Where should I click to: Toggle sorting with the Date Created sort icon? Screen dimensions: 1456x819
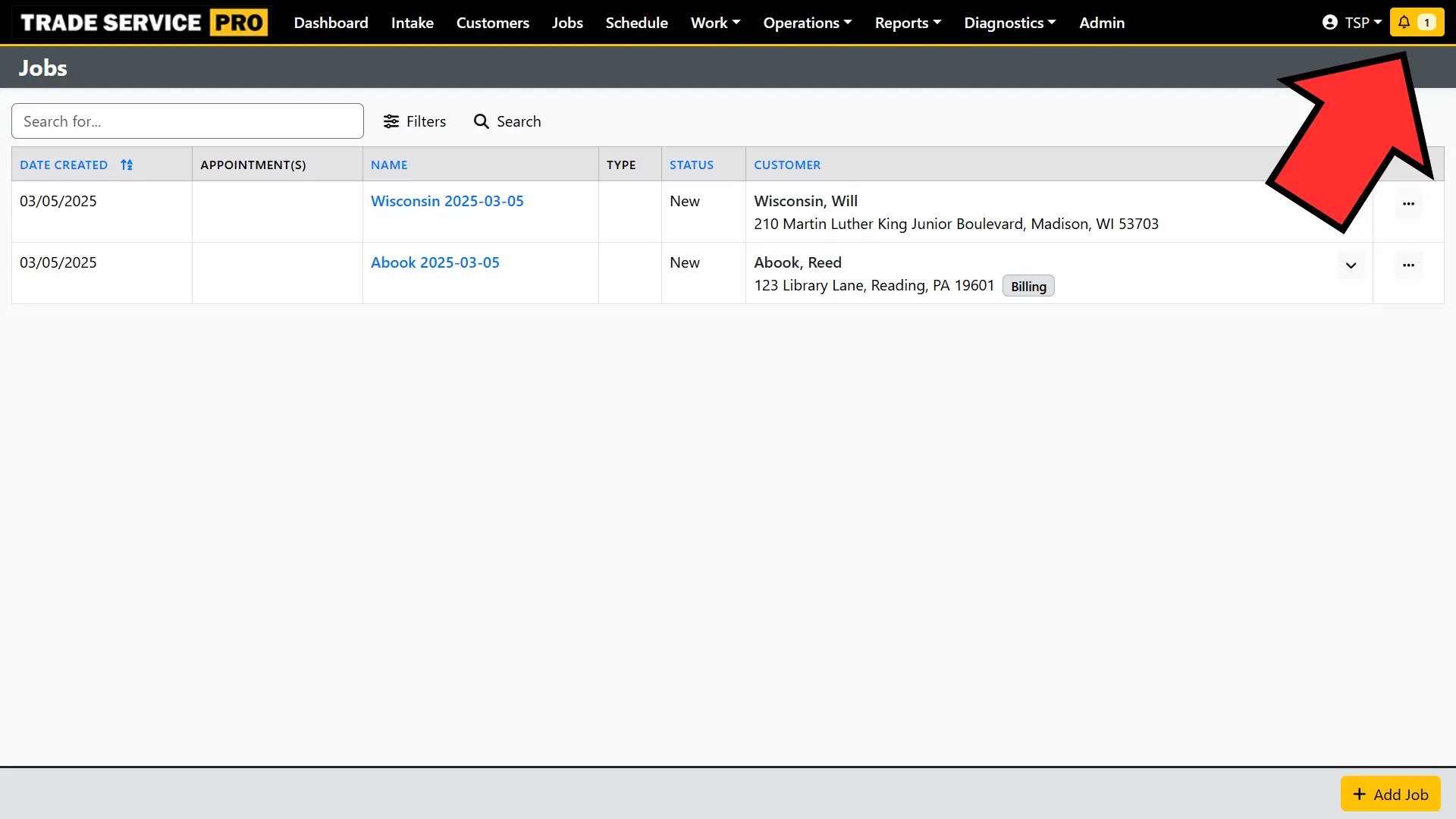coord(127,165)
